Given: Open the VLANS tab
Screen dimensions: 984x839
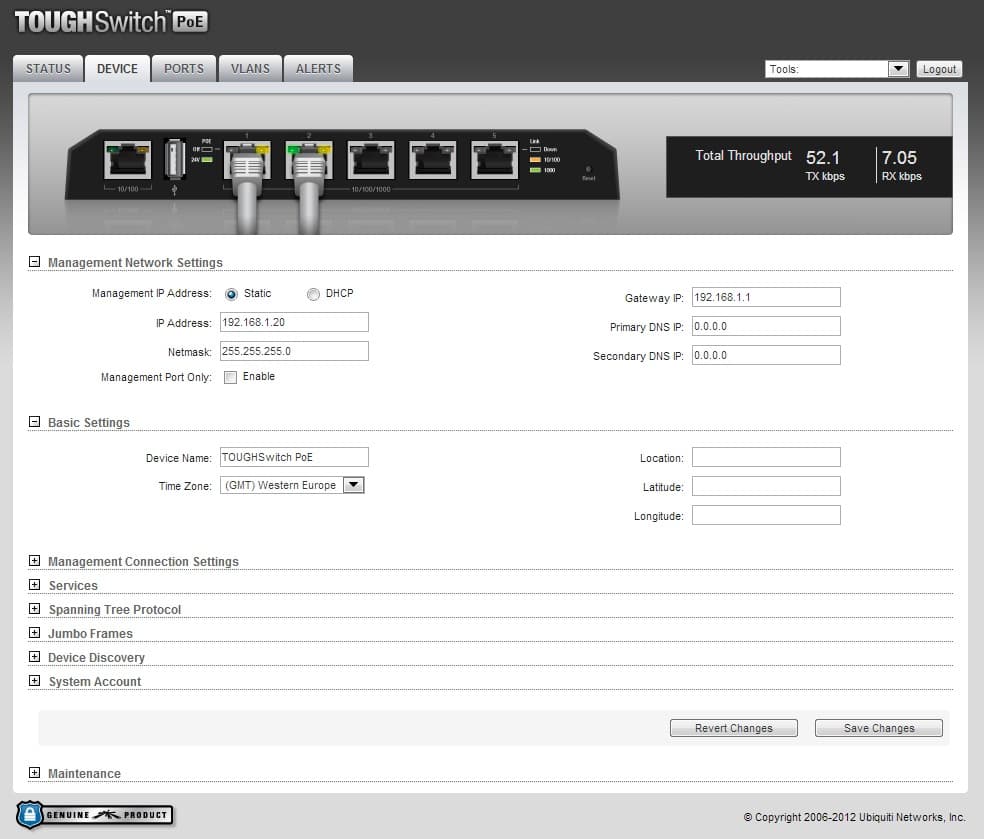Looking at the screenshot, I should (250, 69).
